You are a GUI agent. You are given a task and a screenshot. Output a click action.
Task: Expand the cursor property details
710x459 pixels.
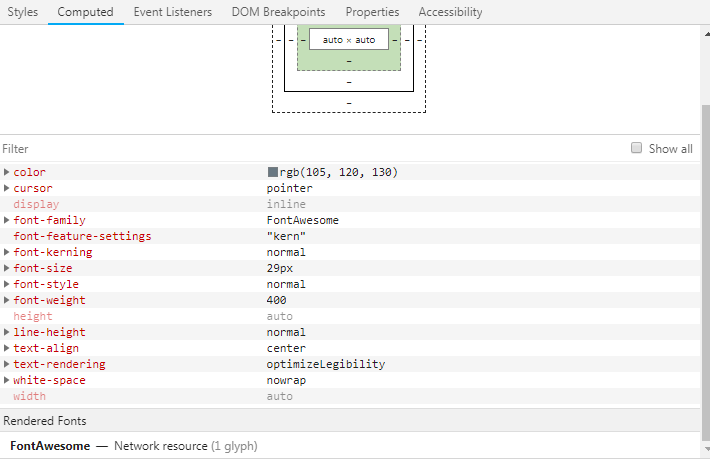[x=7, y=188]
